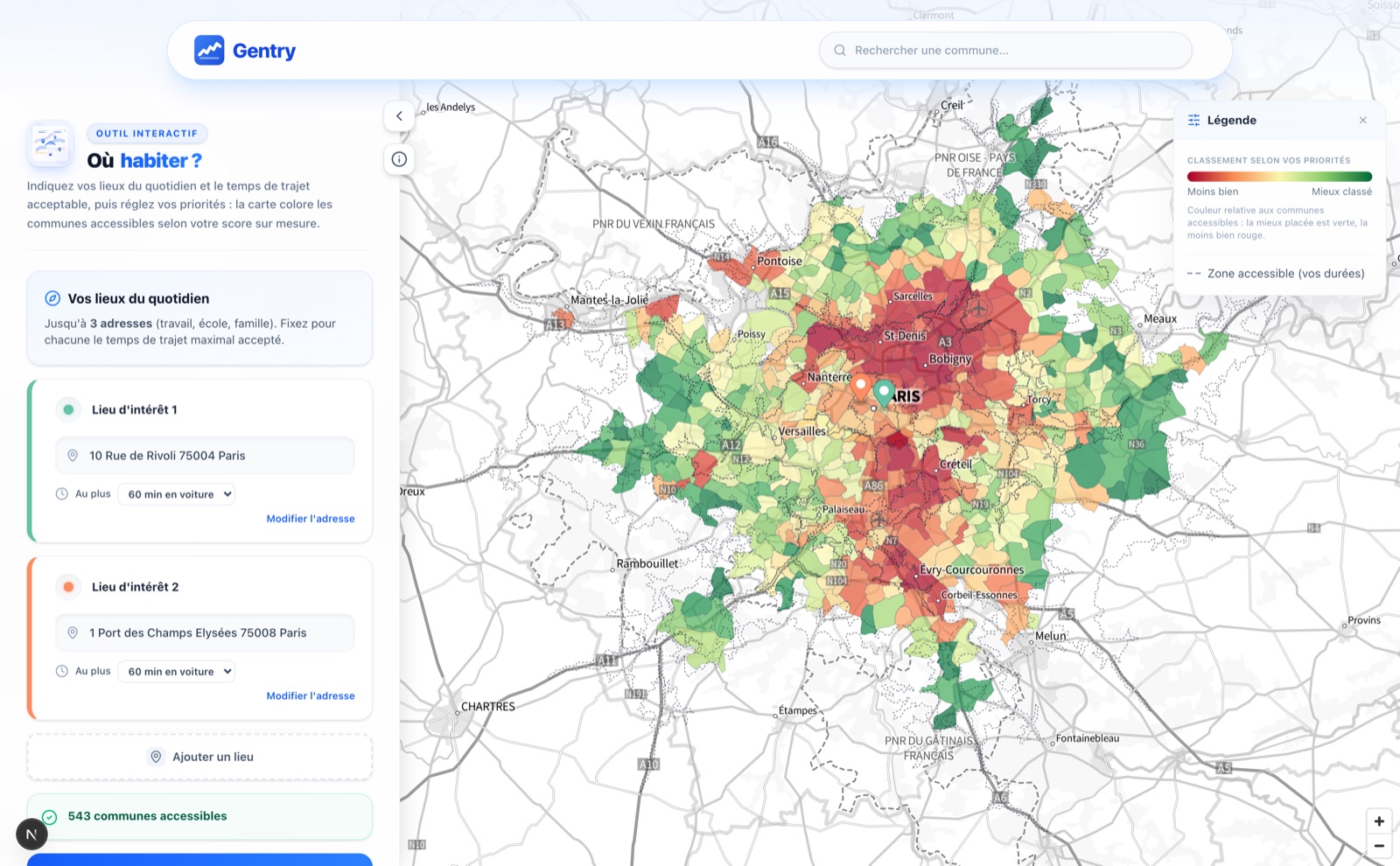Image resolution: width=1400 pixels, height=866 pixels.
Task: Click the 543 communes accessibles banner
Action: [199, 816]
